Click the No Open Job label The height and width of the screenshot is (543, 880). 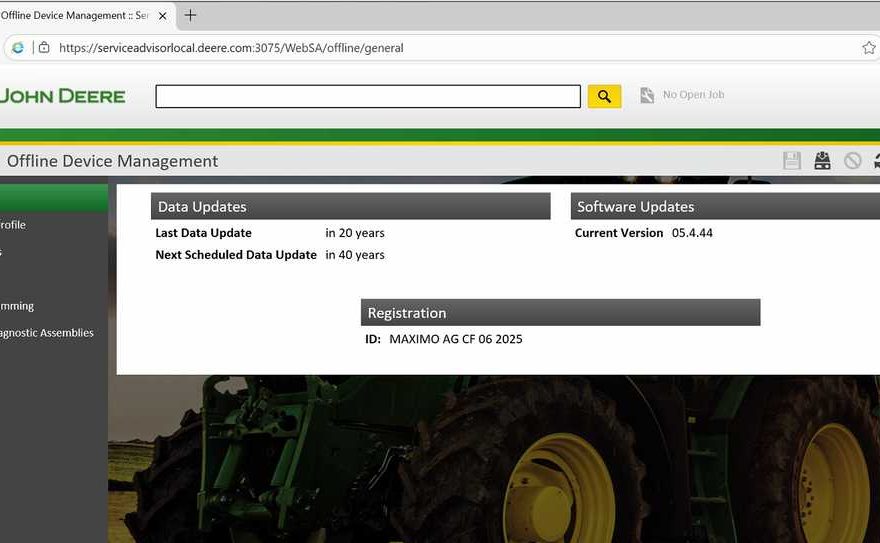[x=693, y=95]
